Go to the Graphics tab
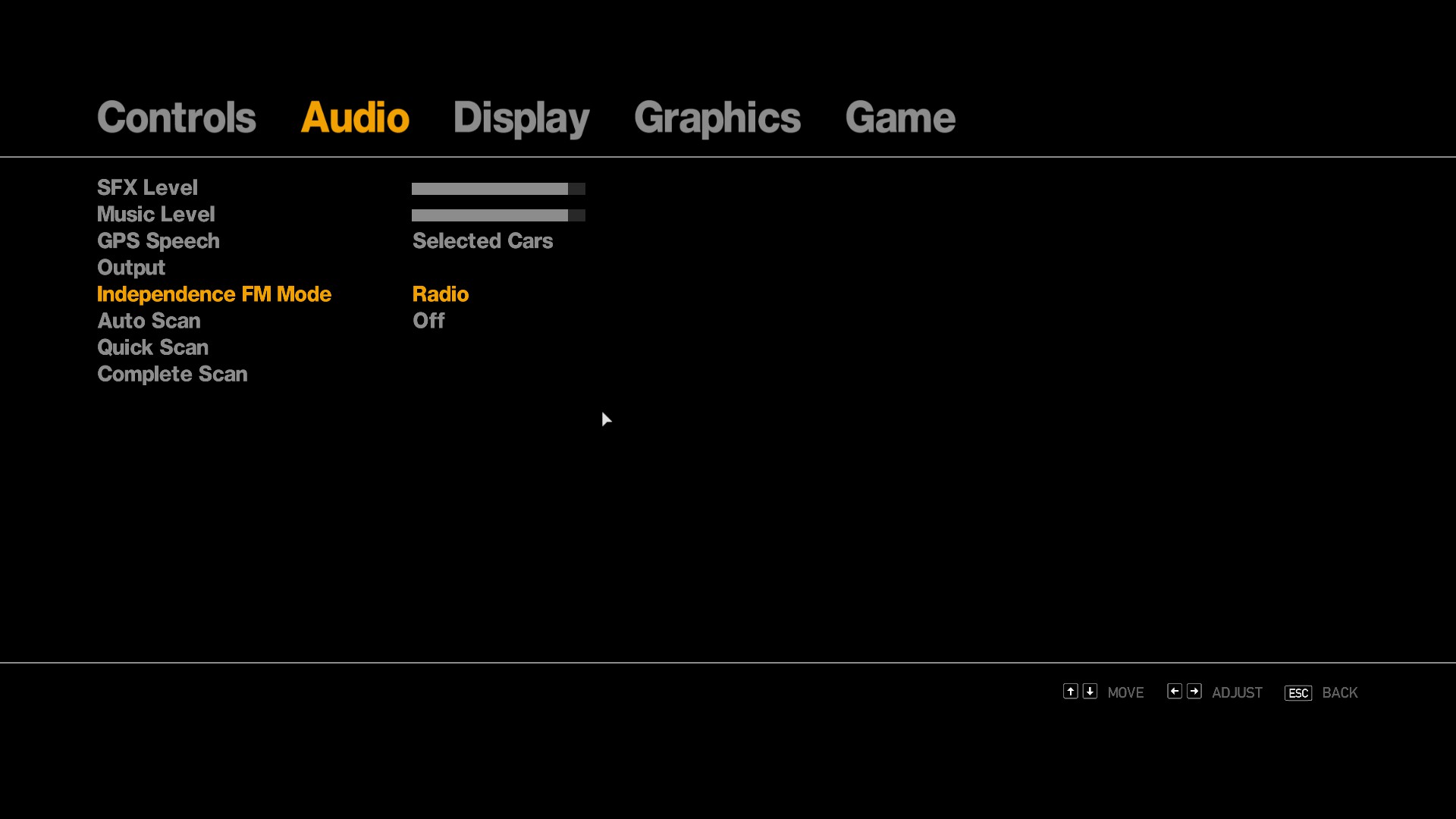 point(717,118)
